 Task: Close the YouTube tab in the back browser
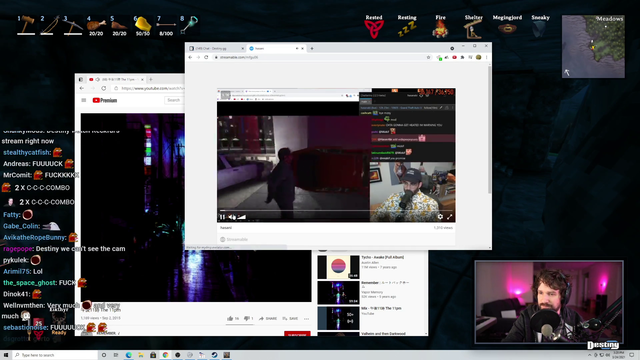tap(142, 80)
